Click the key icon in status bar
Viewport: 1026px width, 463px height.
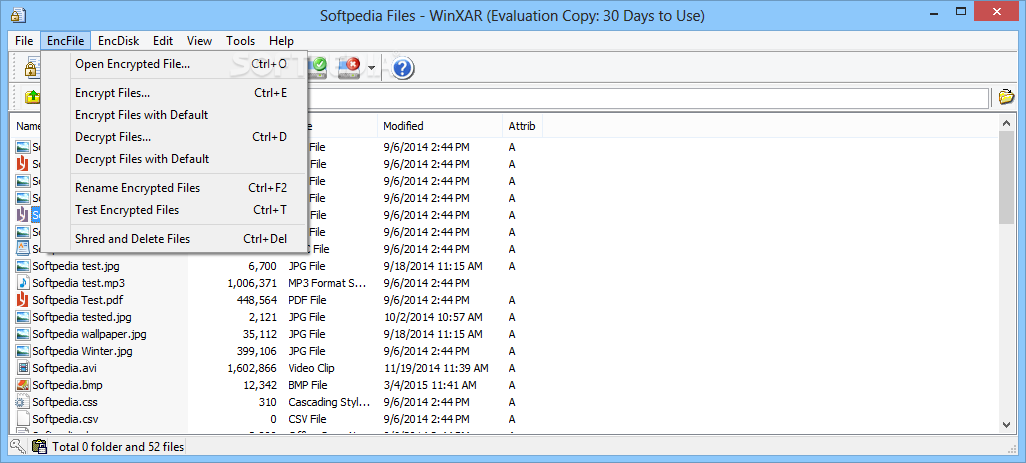coord(18,447)
